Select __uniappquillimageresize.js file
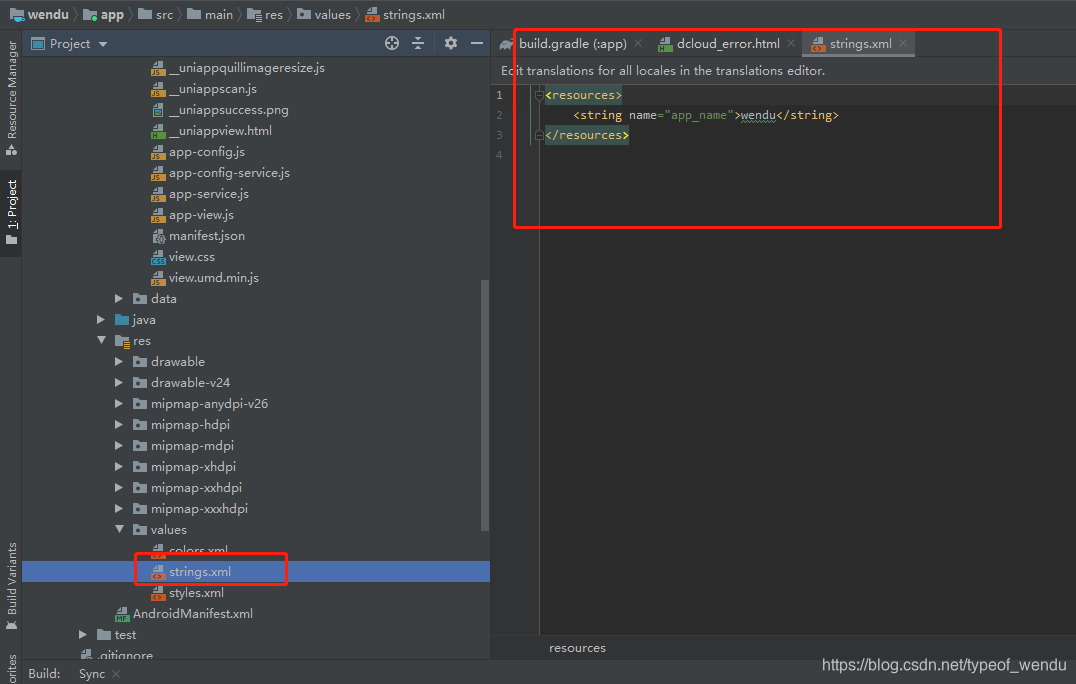Image resolution: width=1076 pixels, height=684 pixels. coord(237,68)
